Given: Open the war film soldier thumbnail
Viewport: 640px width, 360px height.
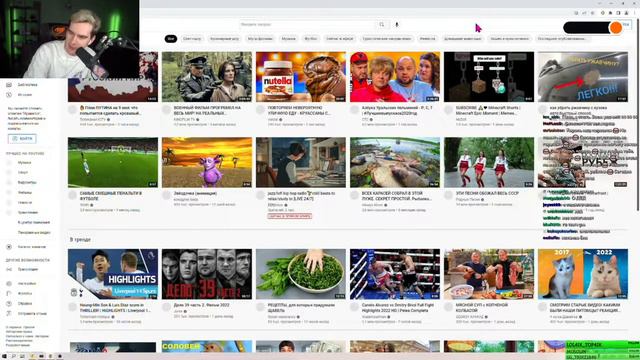Looking at the screenshot, I should pyautogui.click(x=207, y=77).
